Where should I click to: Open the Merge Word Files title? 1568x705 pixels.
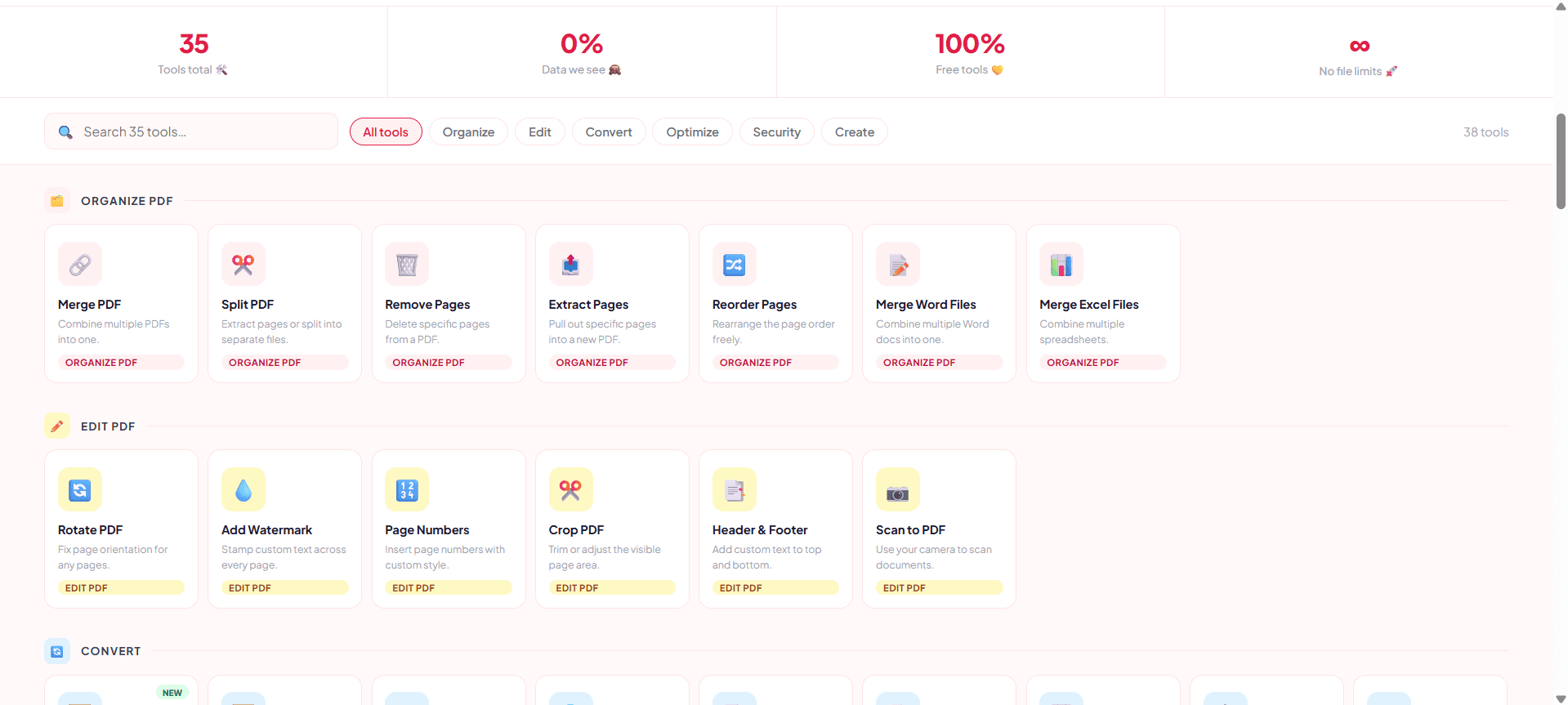pos(926,304)
